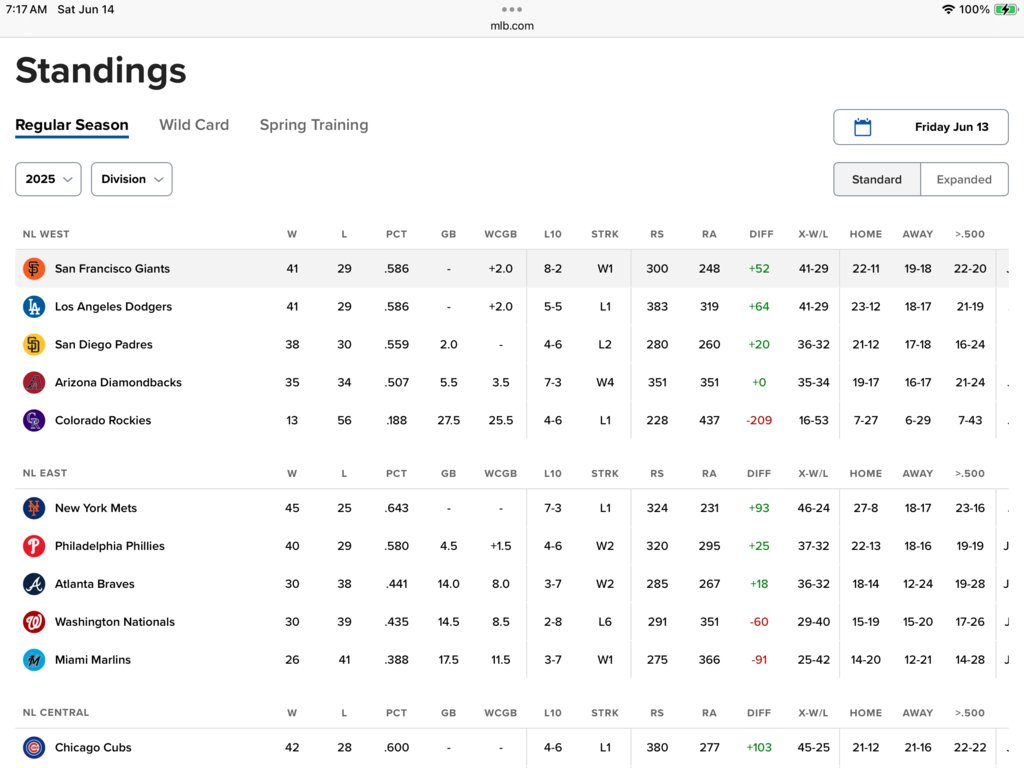Screen dimensions: 1024x768
Task: Click the STRK column header in NL East
Action: (x=605, y=473)
